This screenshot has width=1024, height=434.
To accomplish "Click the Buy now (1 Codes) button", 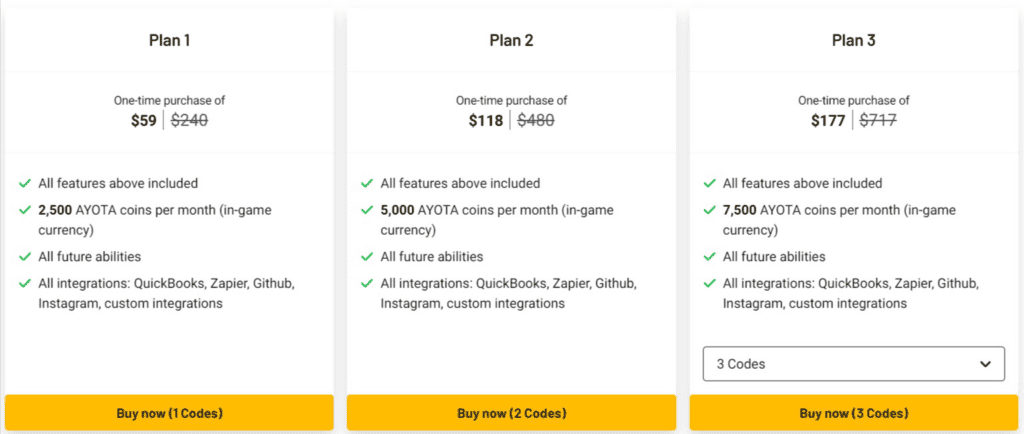I will pos(169,413).
